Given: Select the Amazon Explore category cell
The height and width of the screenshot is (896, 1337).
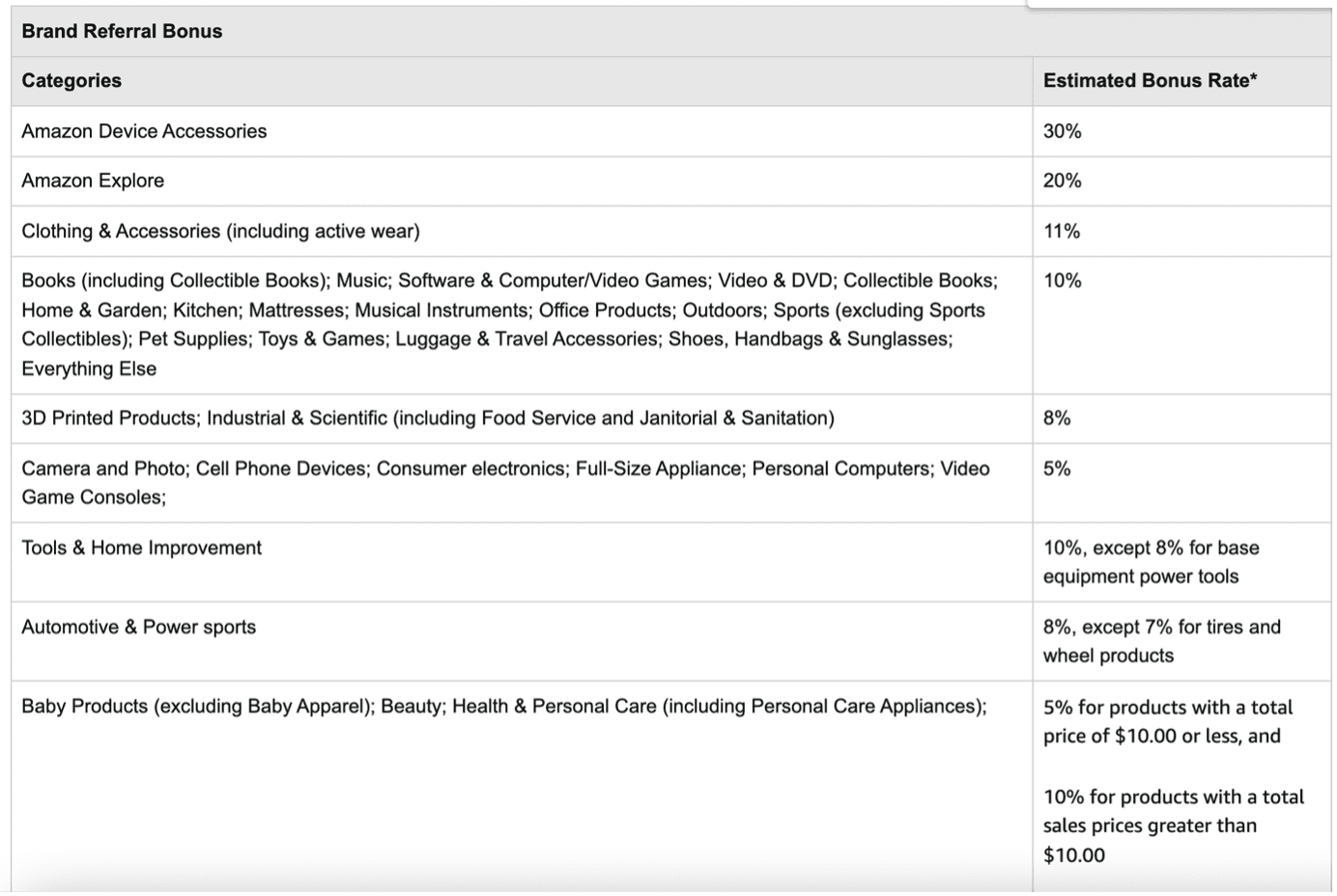Looking at the screenshot, I should pyautogui.click(x=93, y=181).
